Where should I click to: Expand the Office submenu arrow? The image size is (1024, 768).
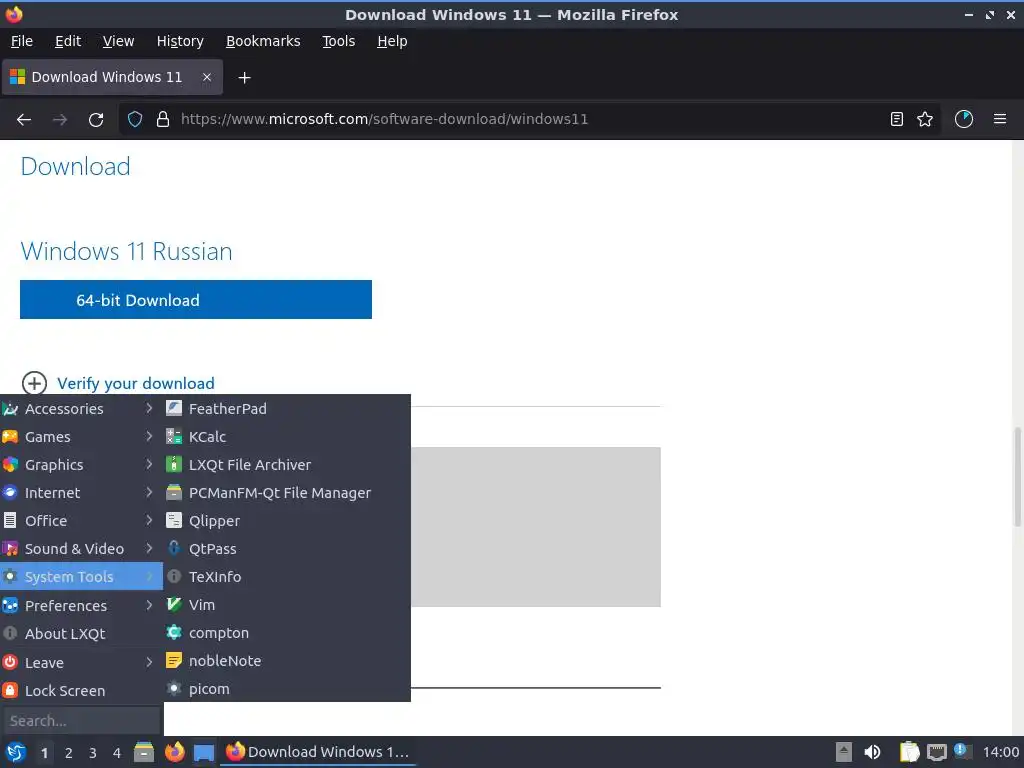pos(149,520)
